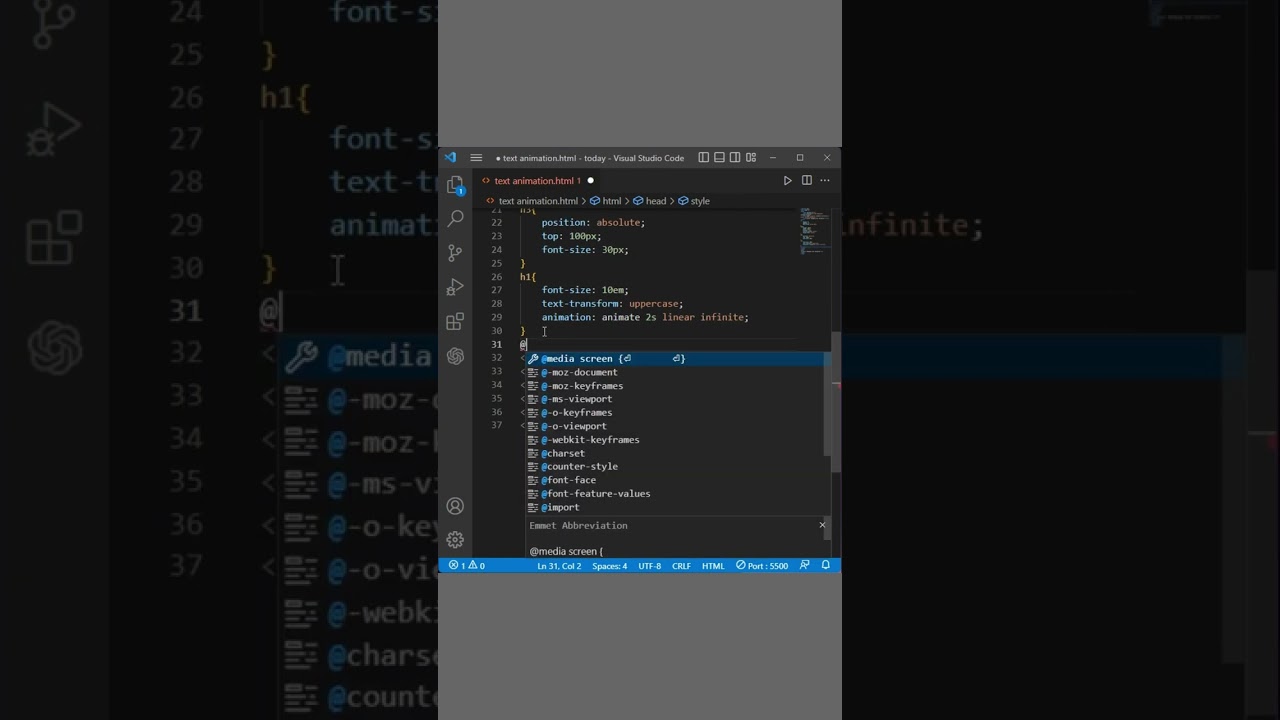Change line ending via CRLF status item
The height and width of the screenshot is (720, 1280).
[x=681, y=566]
